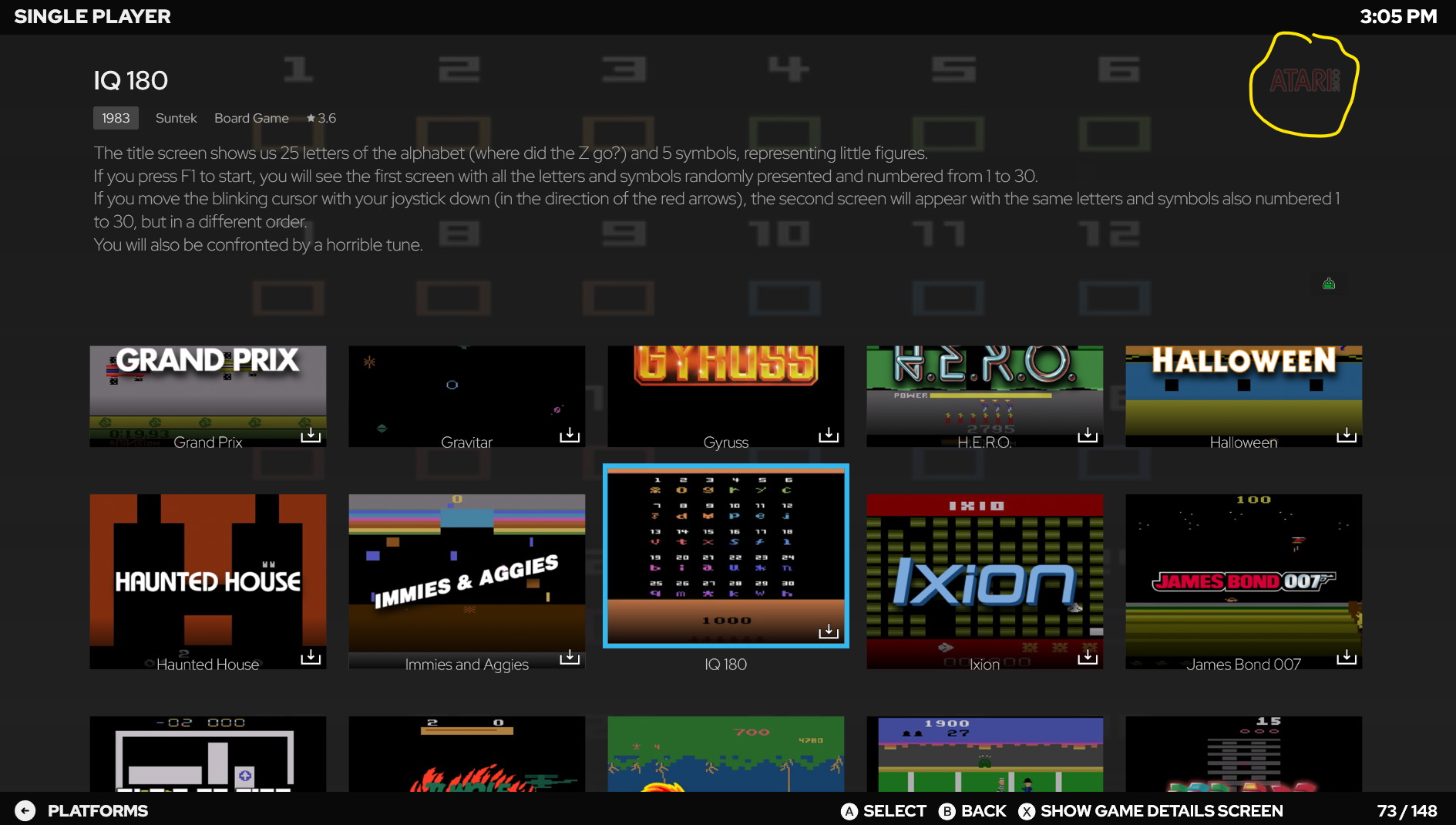
Task: Choose the Haunted House game thumbnail
Action: click(208, 581)
